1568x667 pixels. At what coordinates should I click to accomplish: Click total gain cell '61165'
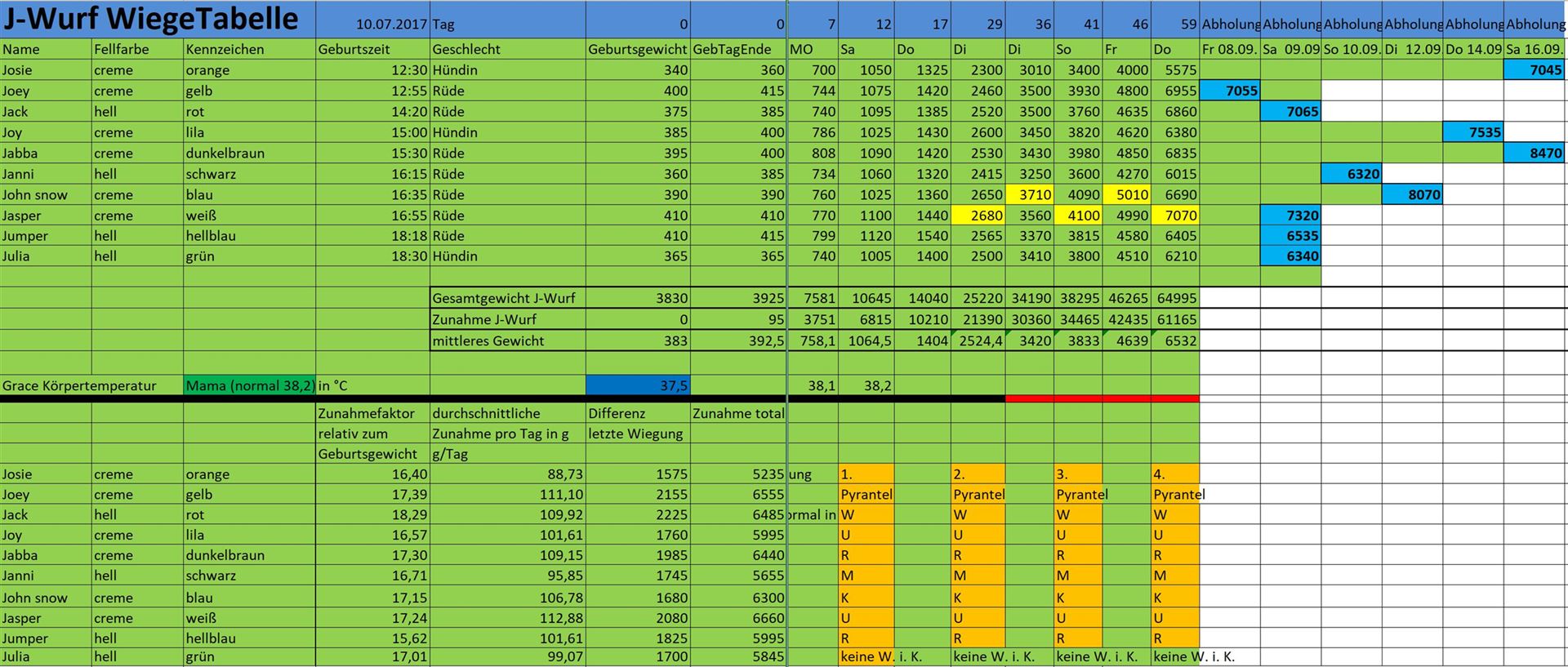1176,319
